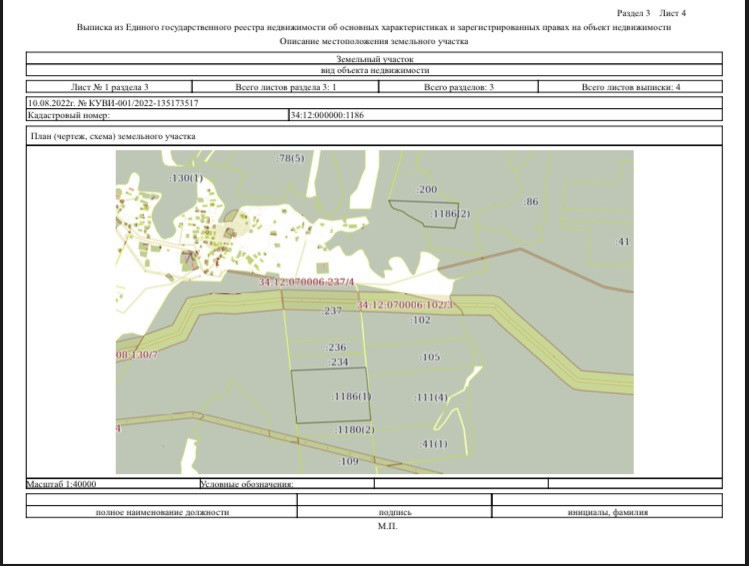This screenshot has width=749, height=566.
Task: Click red label 34:12:070006:237/4
Action: click(307, 282)
